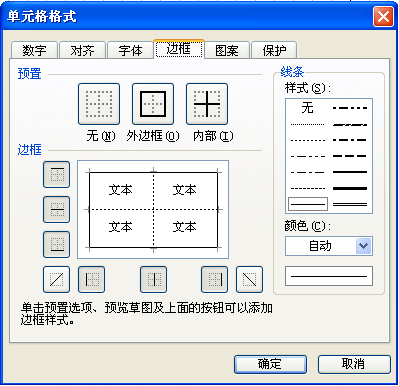Add diagonal down border line
399x386 pixels.
249,279
